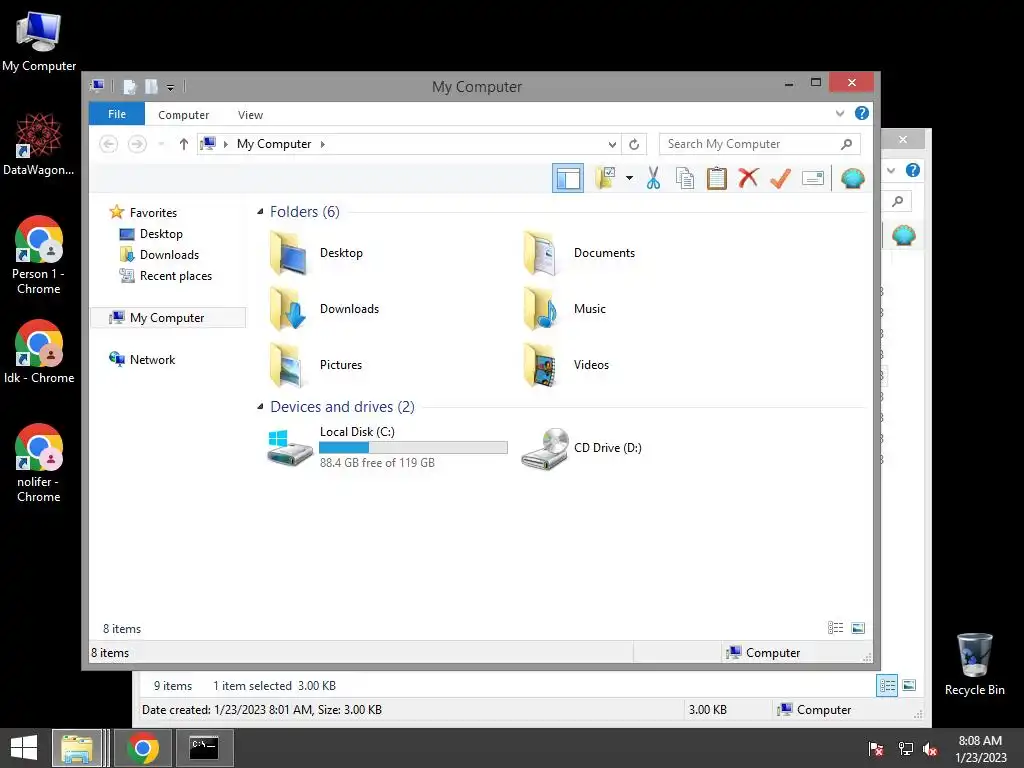
Task: Open Chrome from the taskbar
Action: (x=143, y=748)
